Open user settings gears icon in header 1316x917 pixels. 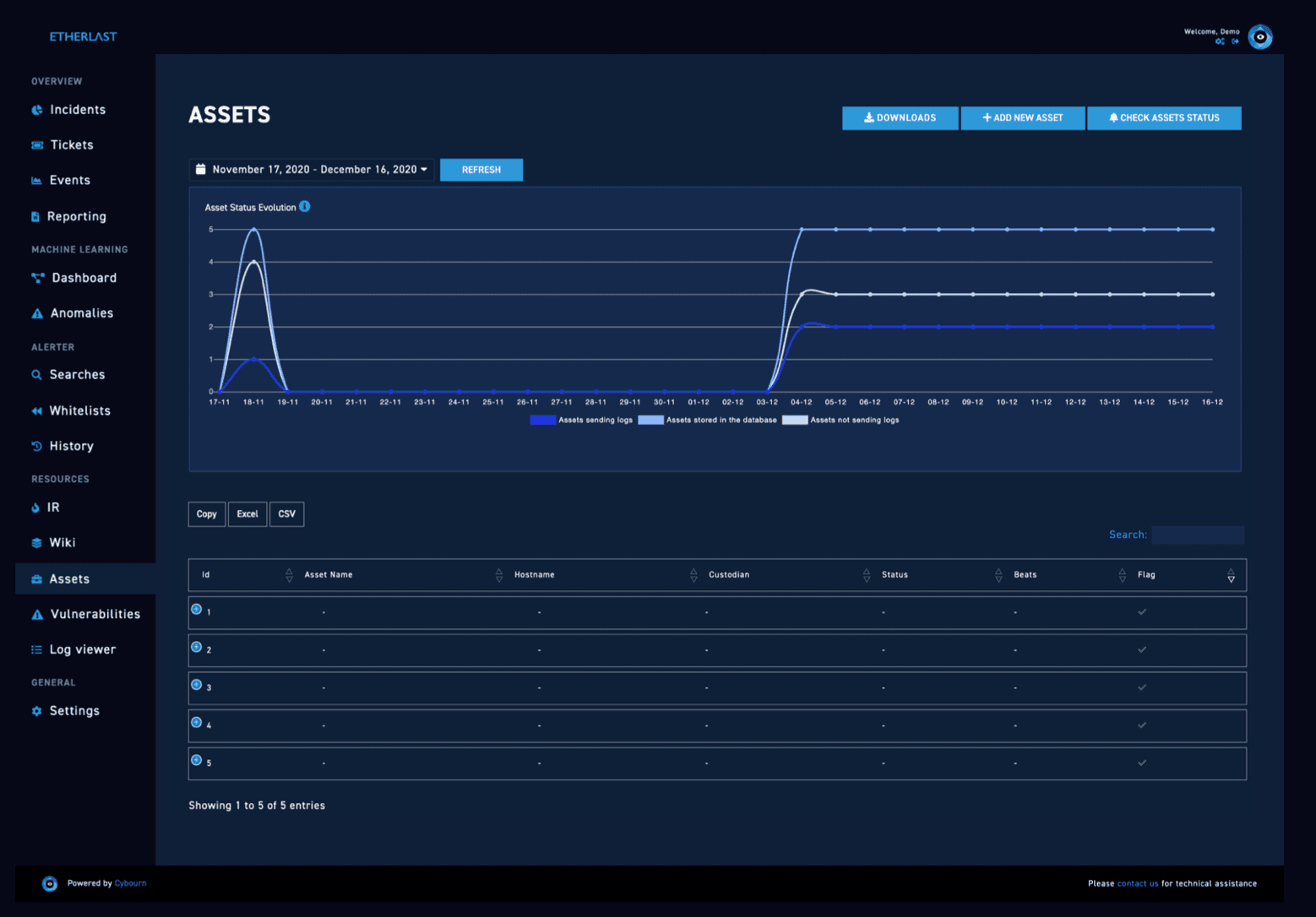pyautogui.click(x=1220, y=41)
